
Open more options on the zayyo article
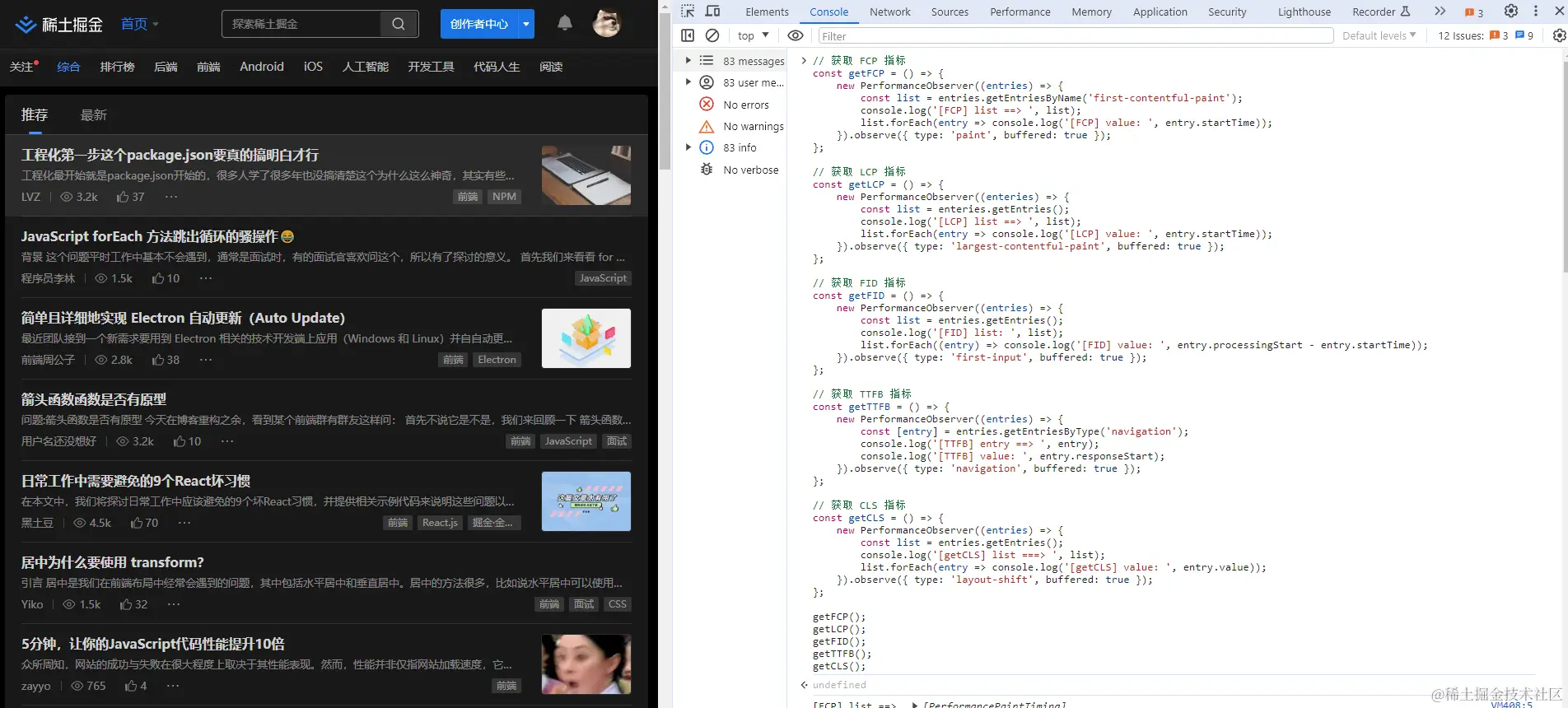pos(173,686)
